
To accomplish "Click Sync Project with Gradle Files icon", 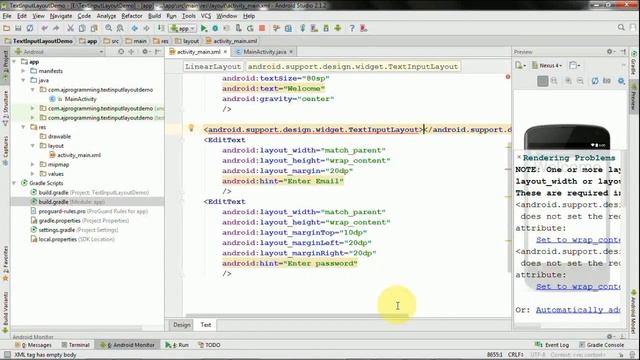I will [302, 28].
